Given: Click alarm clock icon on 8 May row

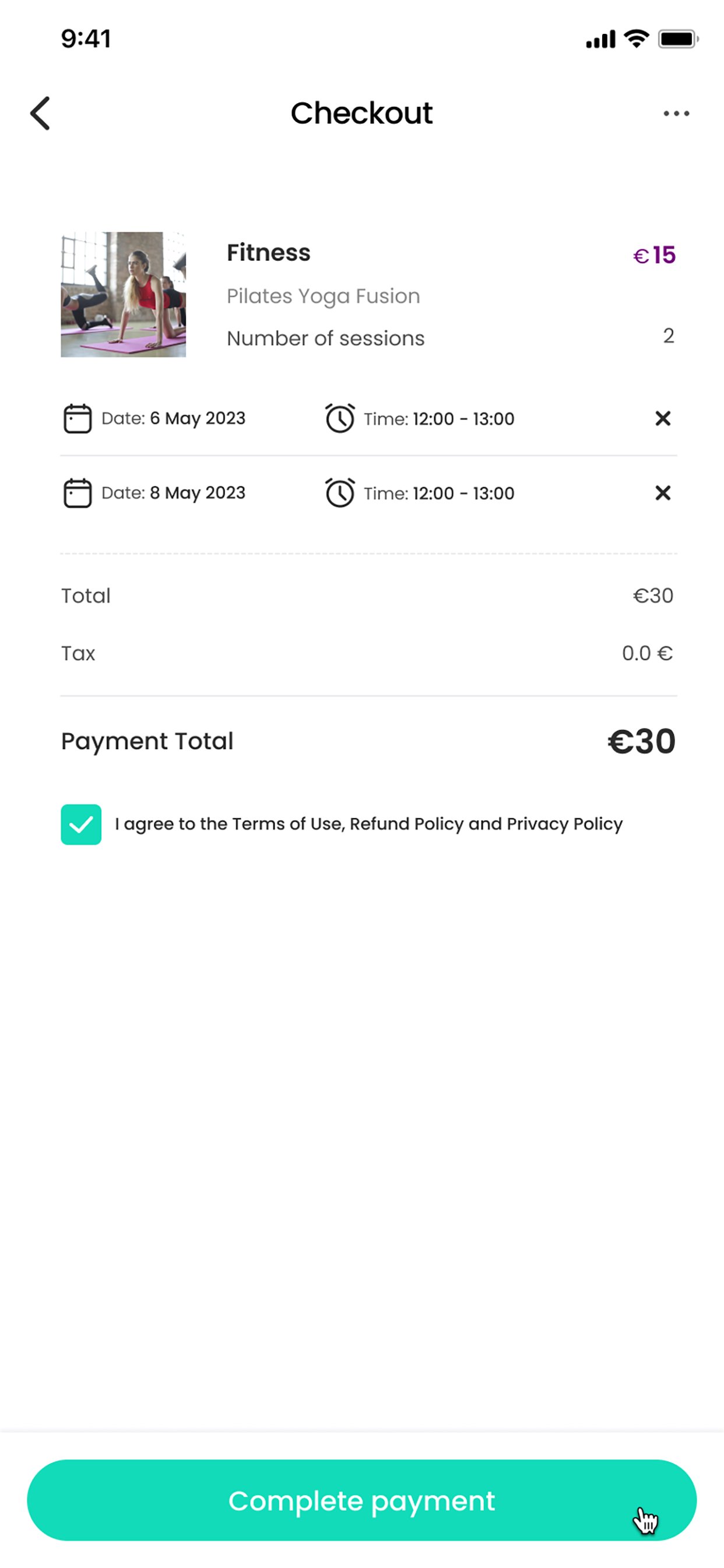Looking at the screenshot, I should tap(339, 493).
